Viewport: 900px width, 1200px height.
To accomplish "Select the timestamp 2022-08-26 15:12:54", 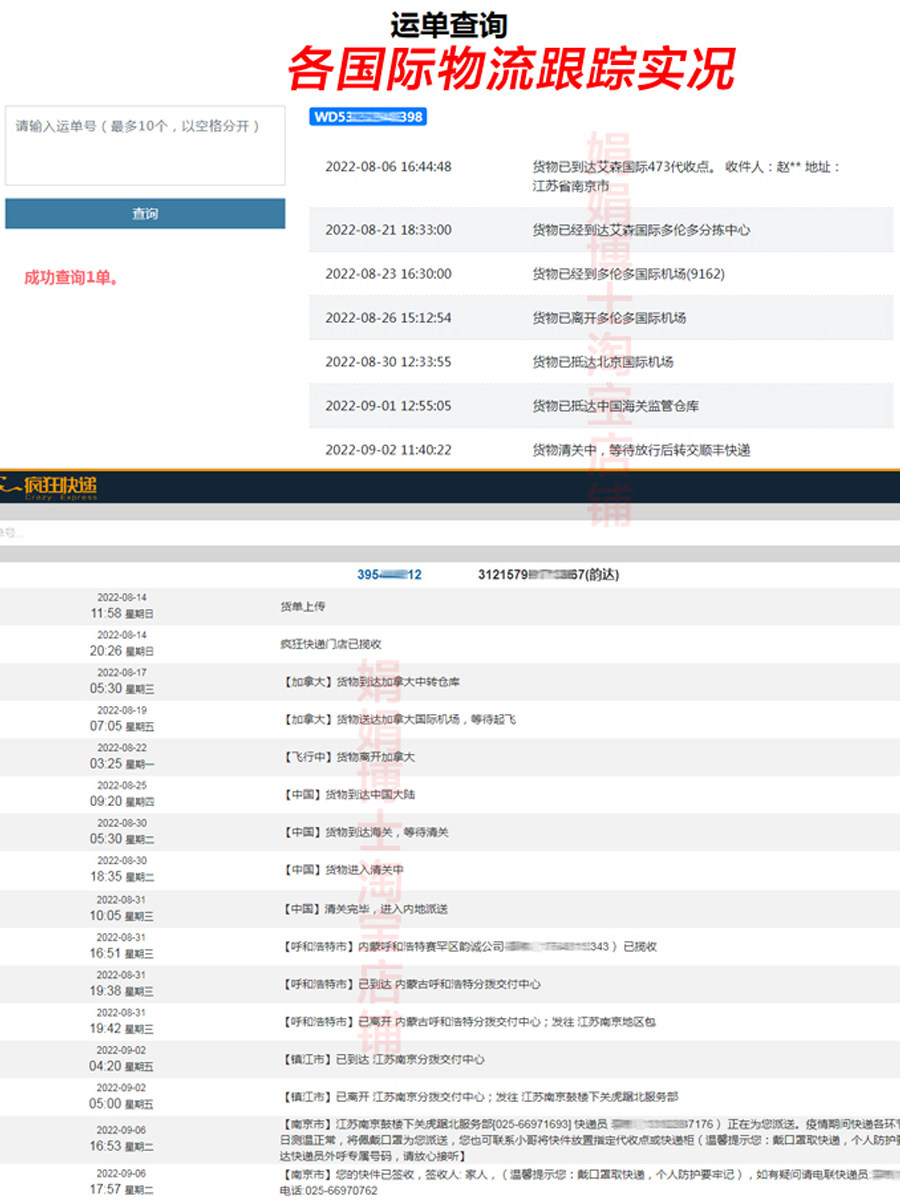I will [388, 318].
